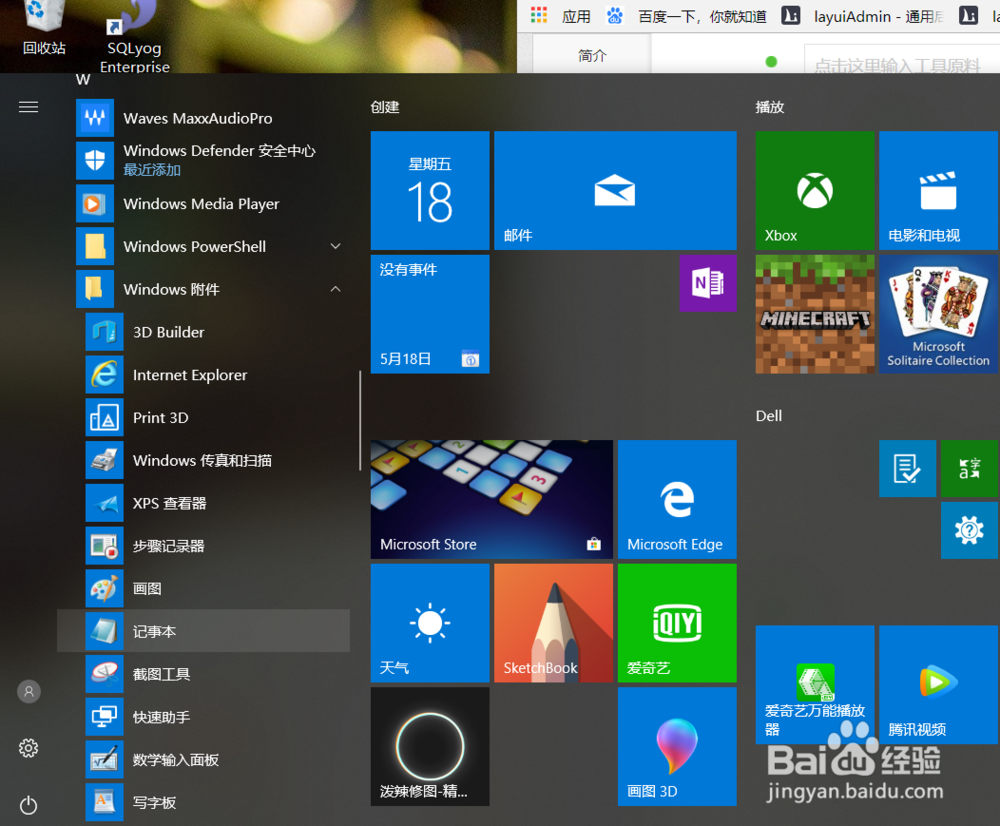Open Settings gear in Start sidebar
1000x826 pixels.
point(29,748)
